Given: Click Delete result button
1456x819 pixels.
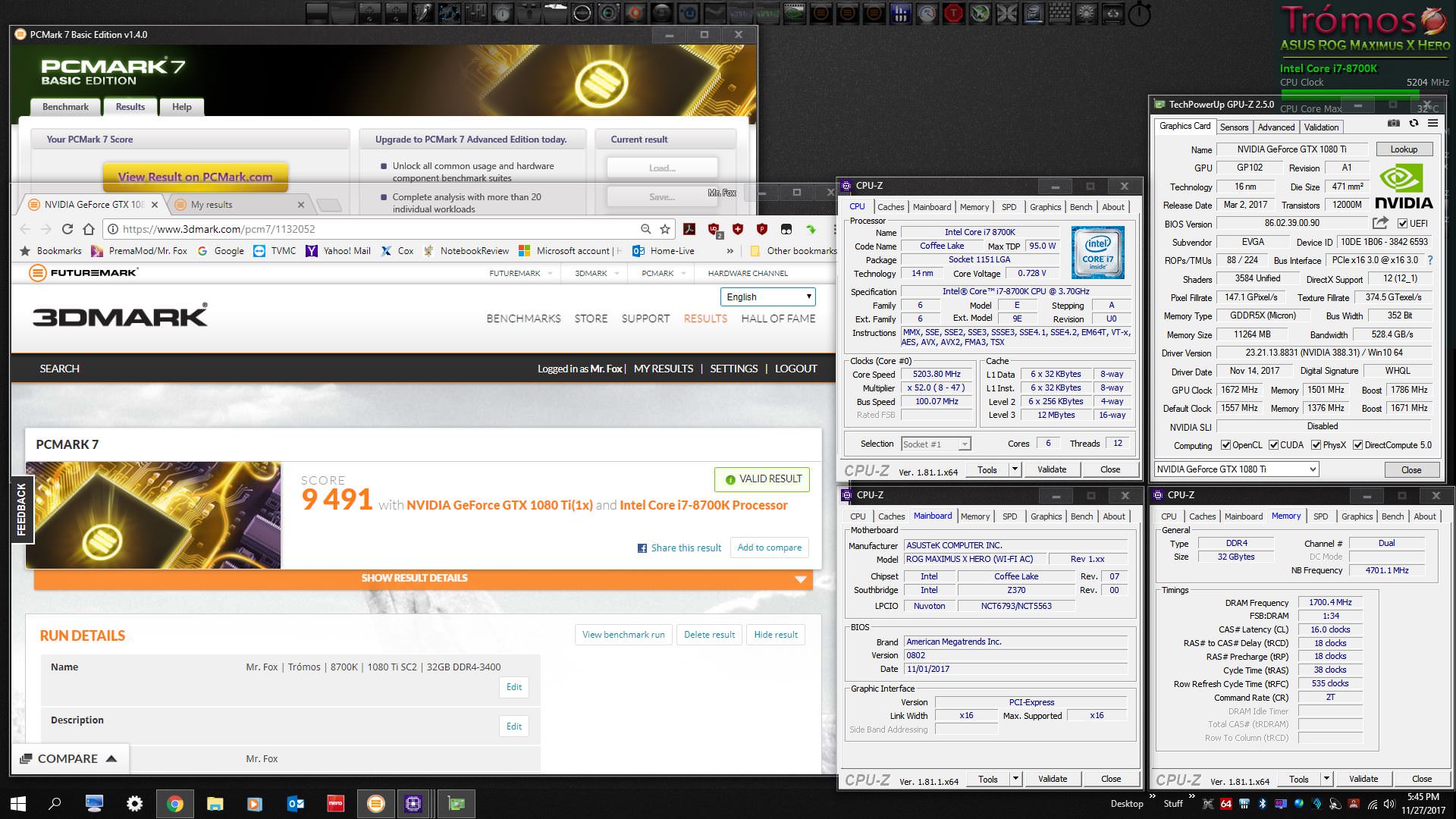Looking at the screenshot, I should 709,635.
